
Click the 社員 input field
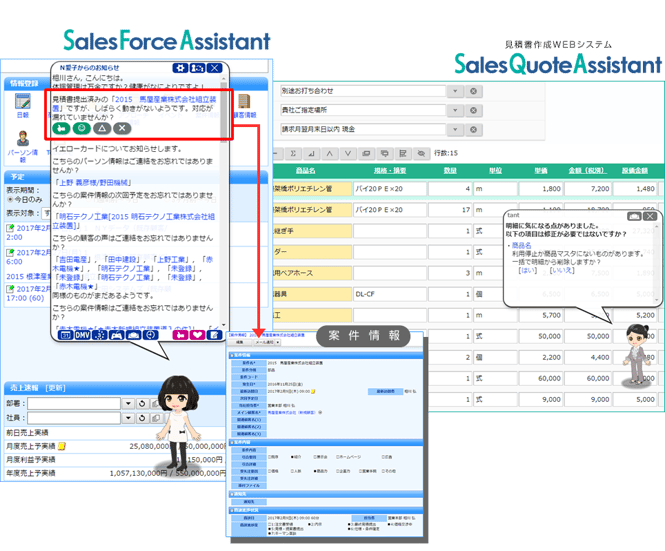coord(74,418)
